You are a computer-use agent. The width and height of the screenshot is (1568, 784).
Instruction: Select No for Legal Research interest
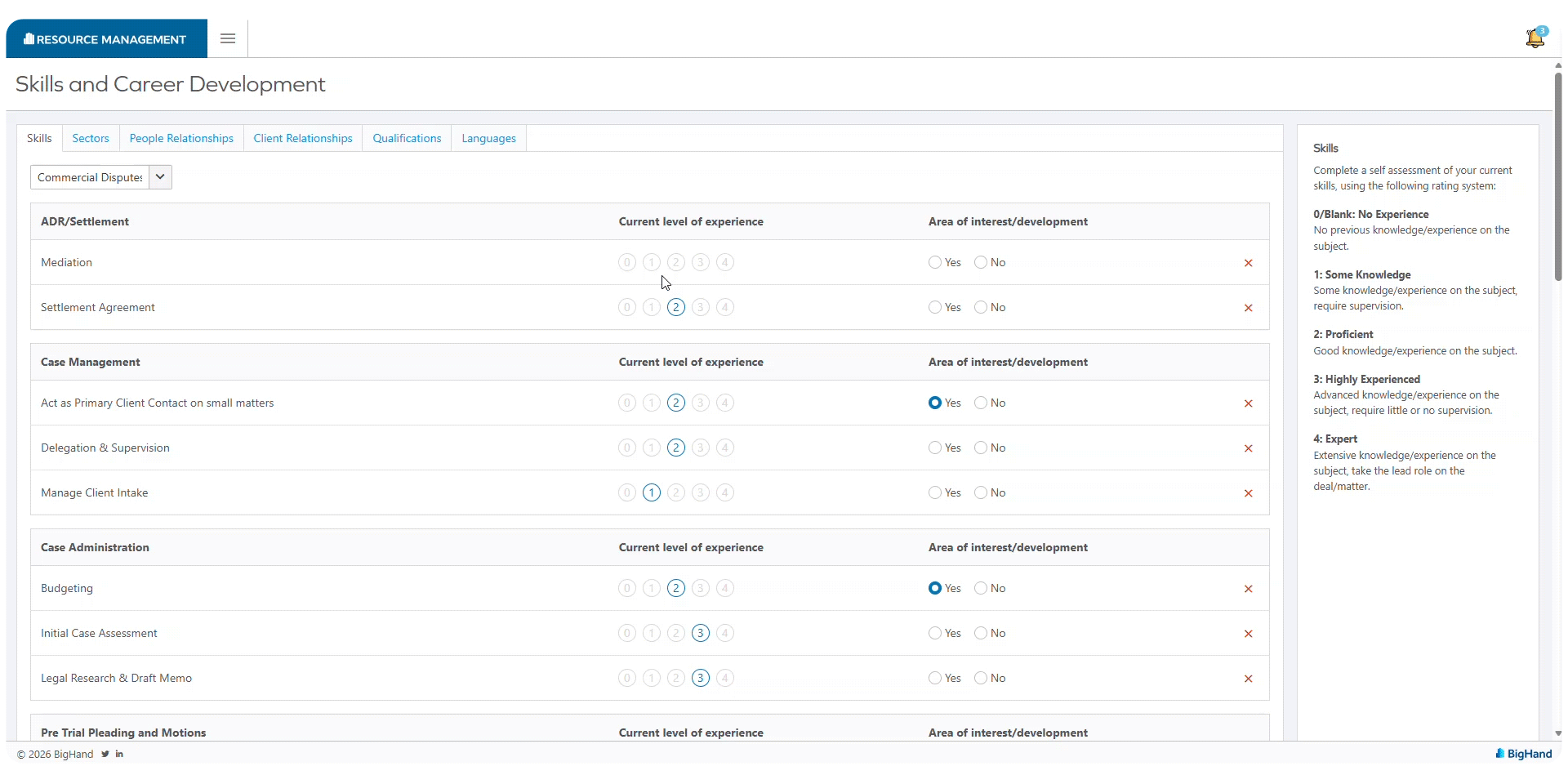pos(981,678)
